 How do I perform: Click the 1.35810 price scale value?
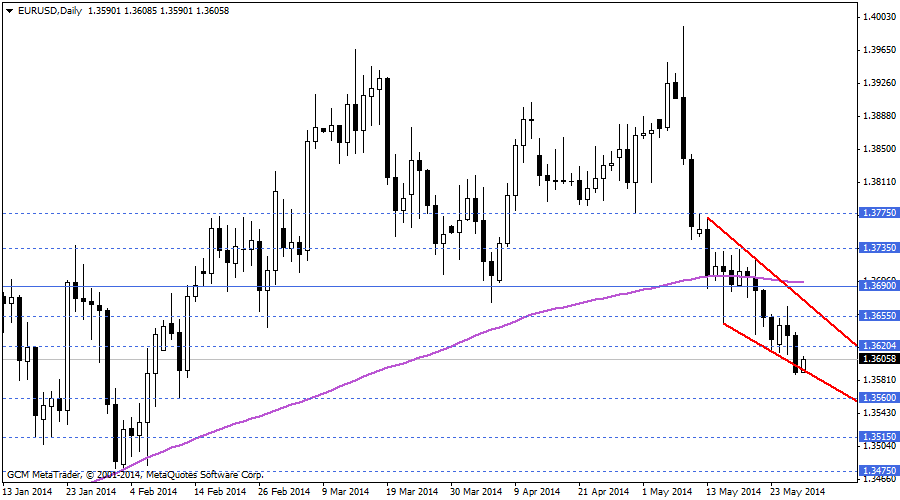879,380
